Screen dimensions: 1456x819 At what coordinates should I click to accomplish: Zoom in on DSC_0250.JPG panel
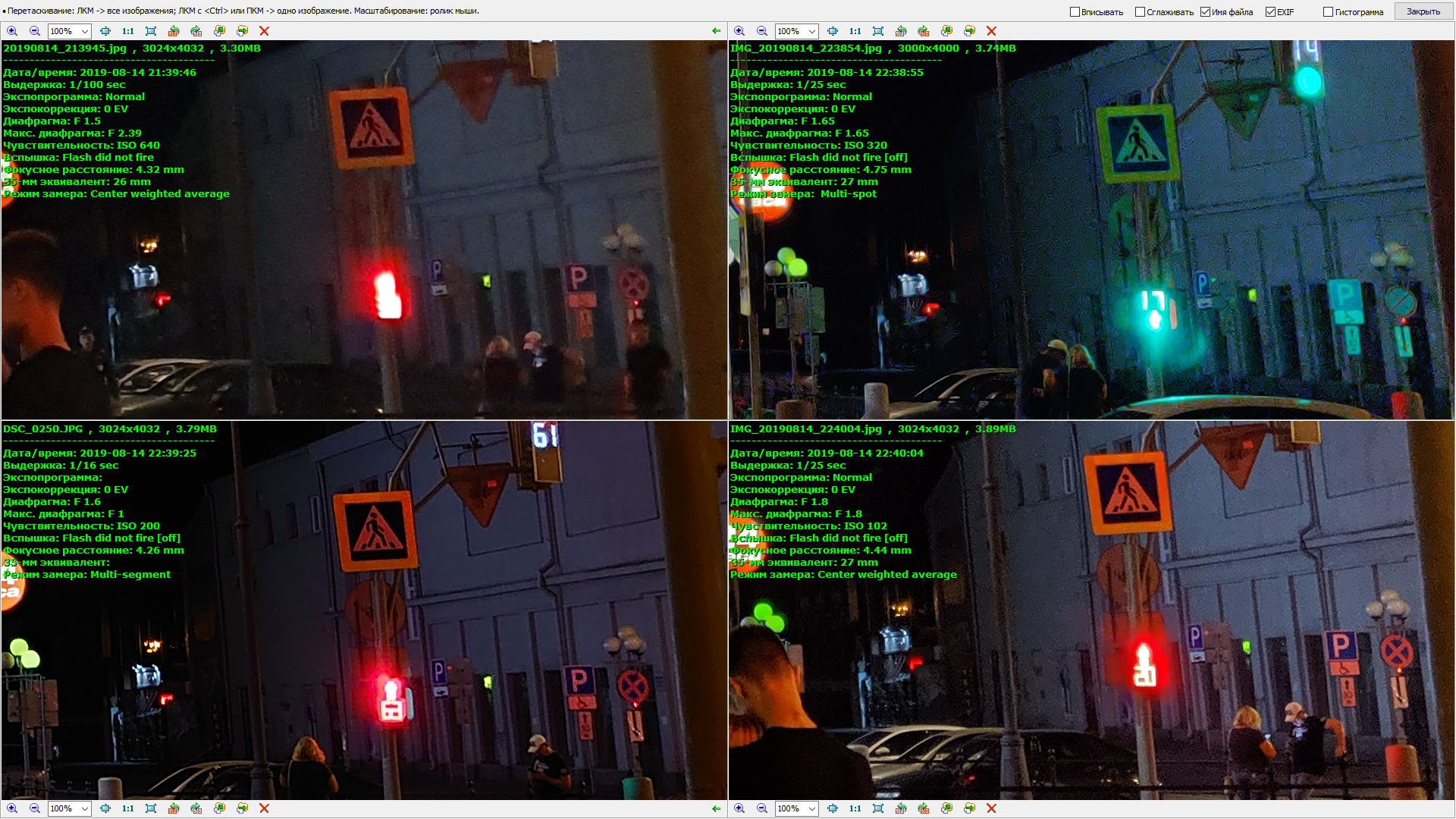tap(12, 808)
